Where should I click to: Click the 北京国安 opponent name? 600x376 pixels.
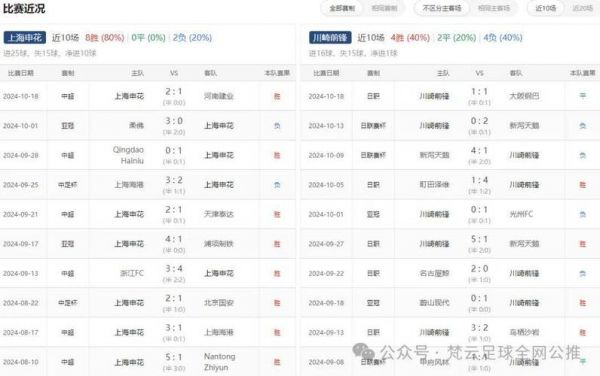pos(218,303)
